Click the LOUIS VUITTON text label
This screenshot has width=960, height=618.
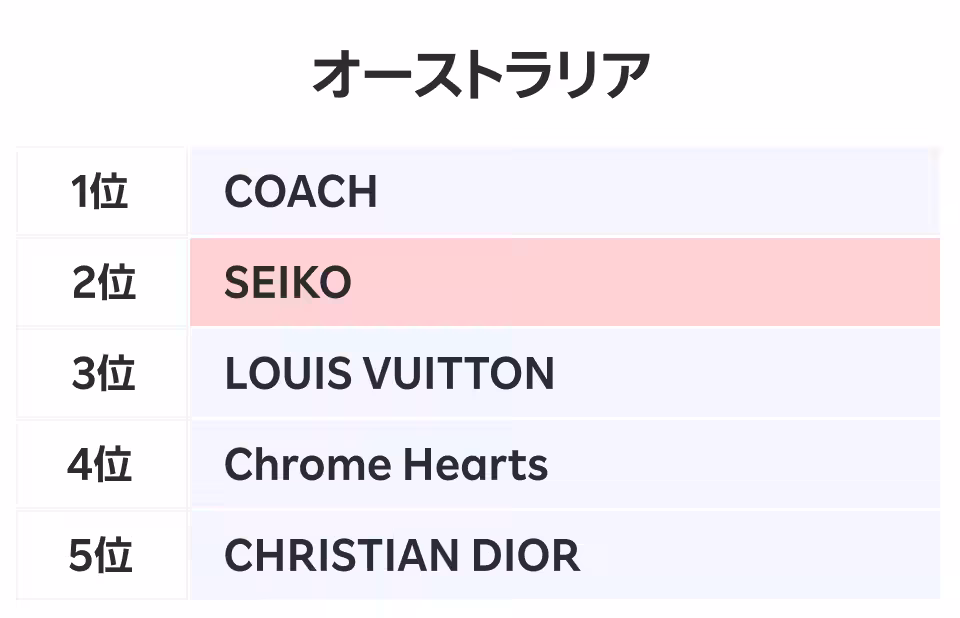[389, 374]
